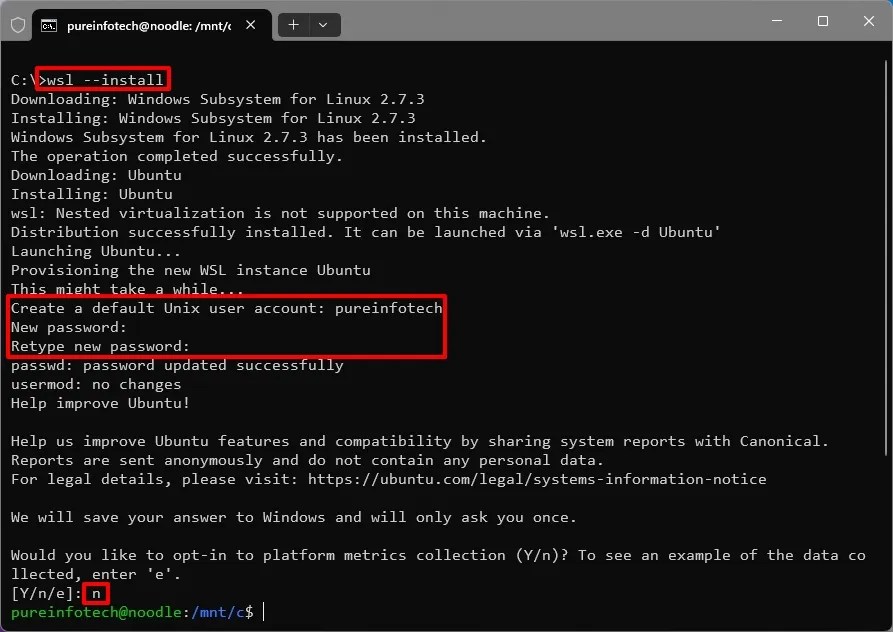Click 'Create a default Unix user account' line
The width and height of the screenshot is (893, 632).
point(226,309)
